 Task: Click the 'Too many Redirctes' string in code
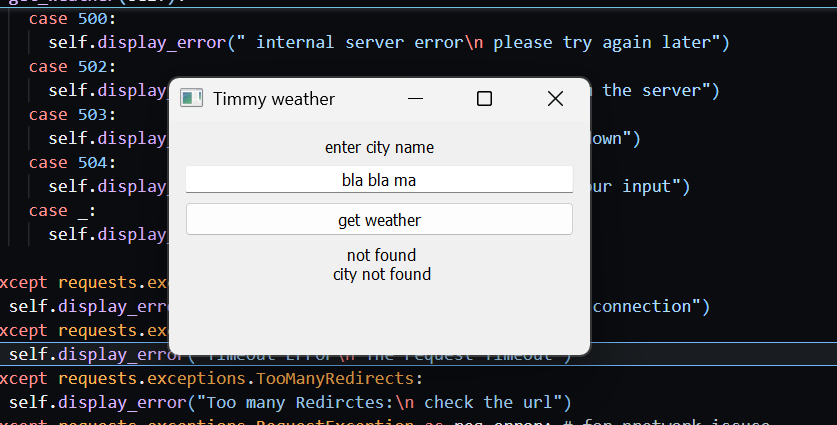tap(379, 403)
